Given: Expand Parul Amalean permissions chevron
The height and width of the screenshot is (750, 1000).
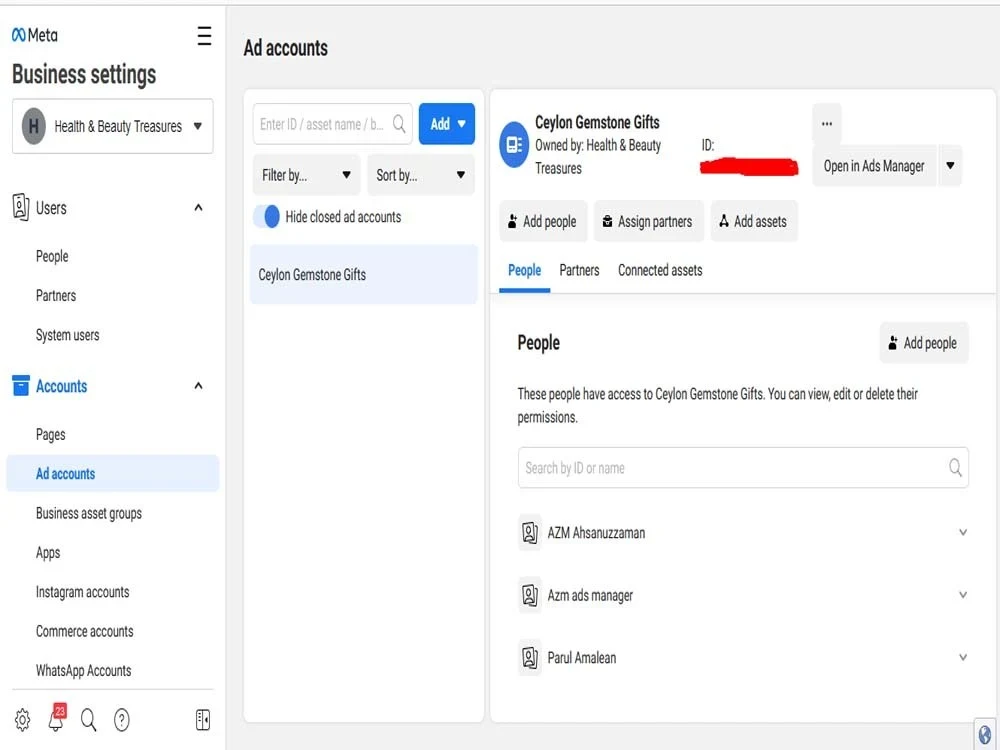Looking at the screenshot, I should pos(963,658).
